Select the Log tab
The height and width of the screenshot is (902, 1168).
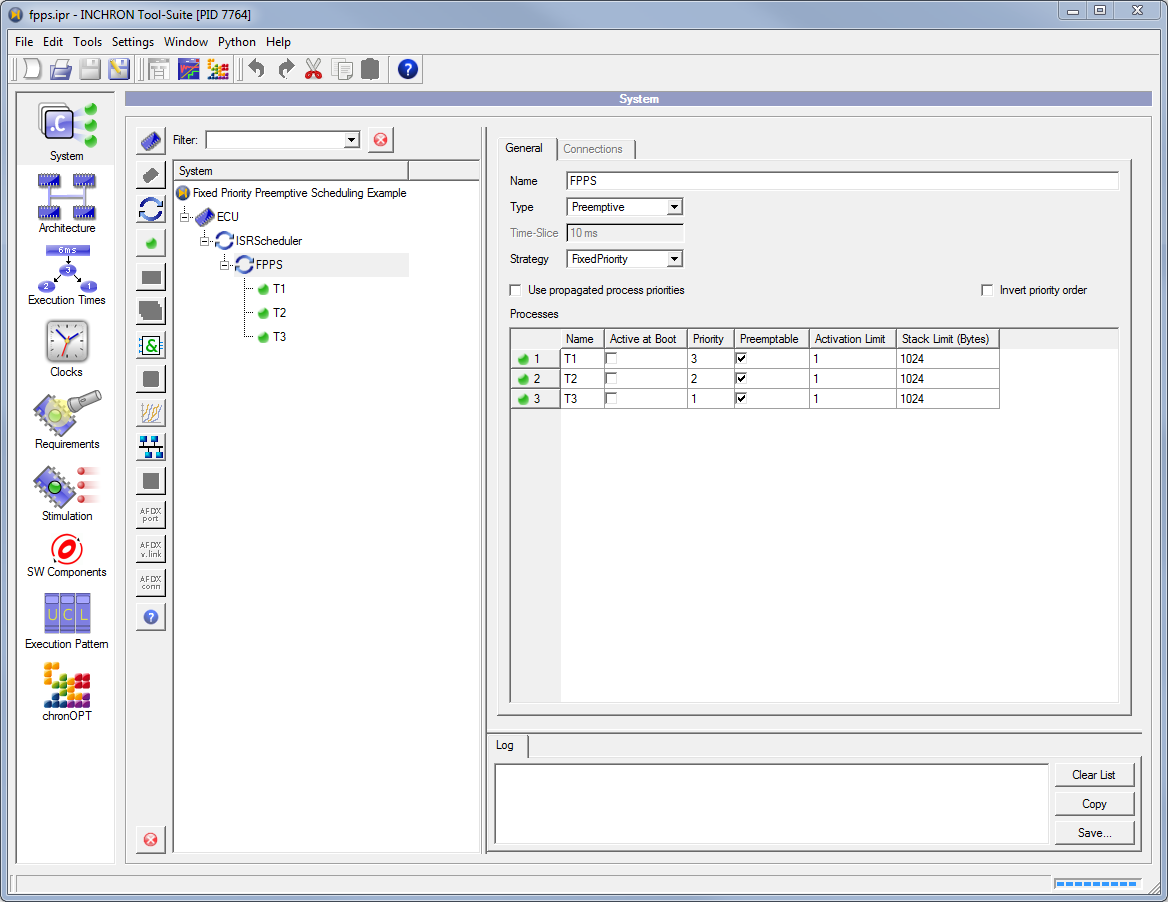(505, 745)
